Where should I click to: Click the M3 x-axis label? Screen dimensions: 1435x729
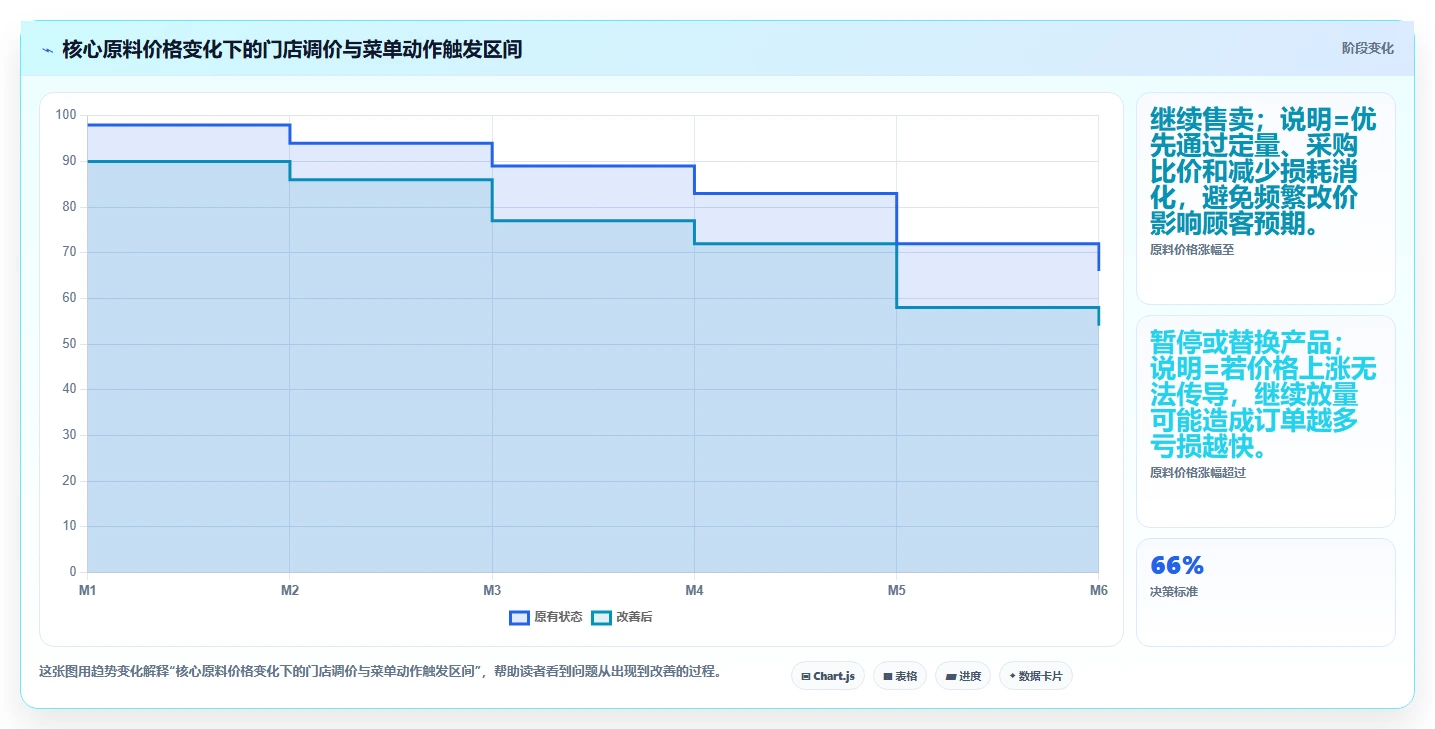(x=492, y=591)
